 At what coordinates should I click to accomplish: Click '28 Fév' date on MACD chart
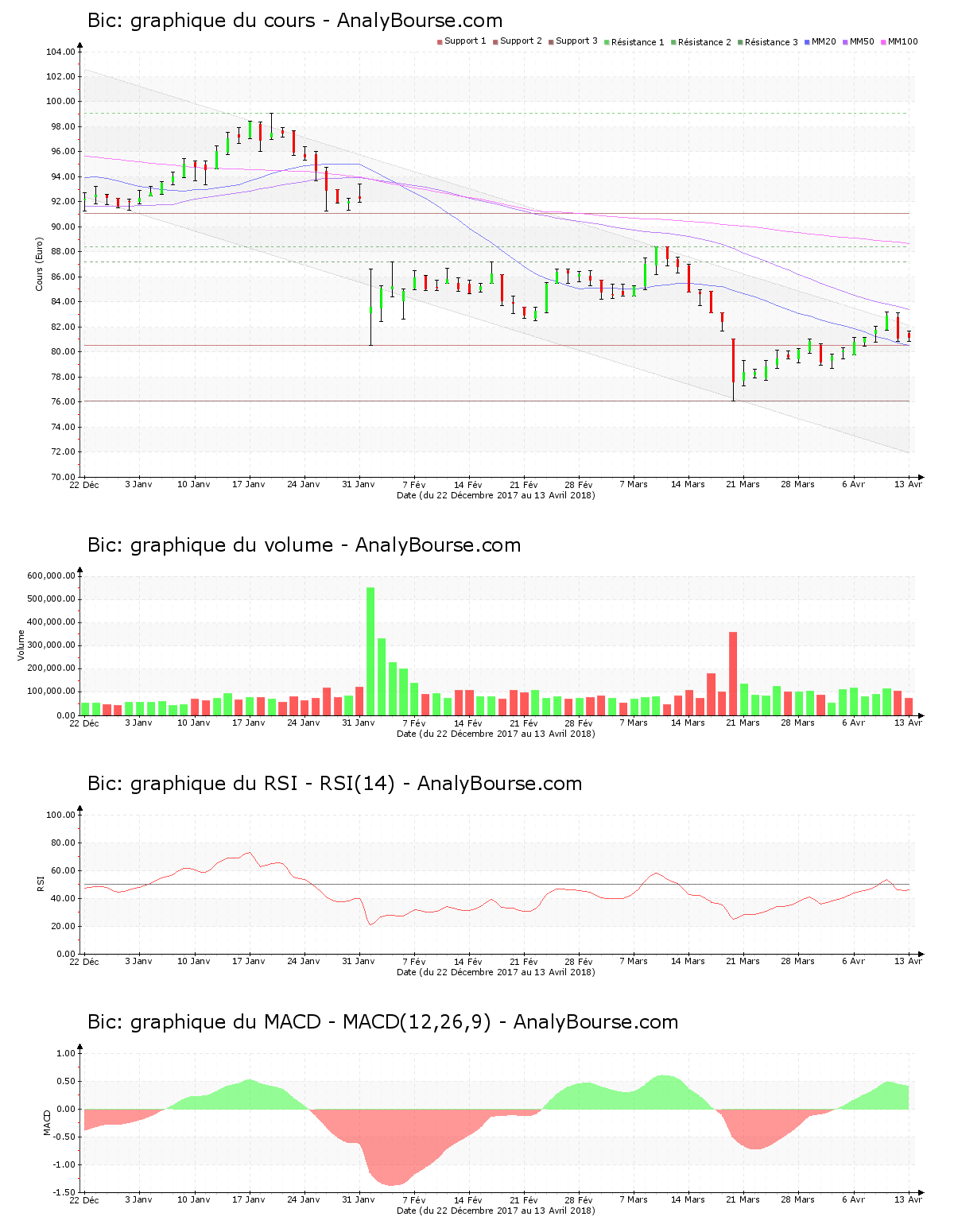coord(579,1200)
